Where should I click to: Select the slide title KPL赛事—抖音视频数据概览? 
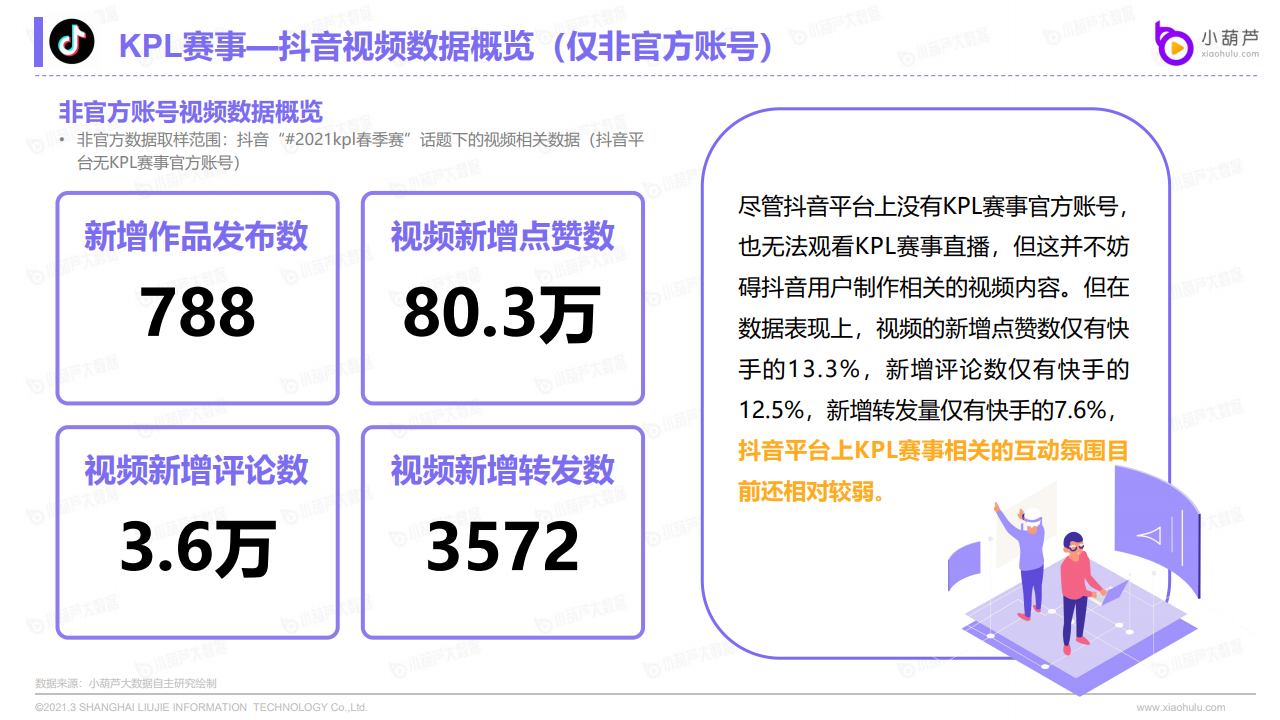pyautogui.click(x=445, y=45)
